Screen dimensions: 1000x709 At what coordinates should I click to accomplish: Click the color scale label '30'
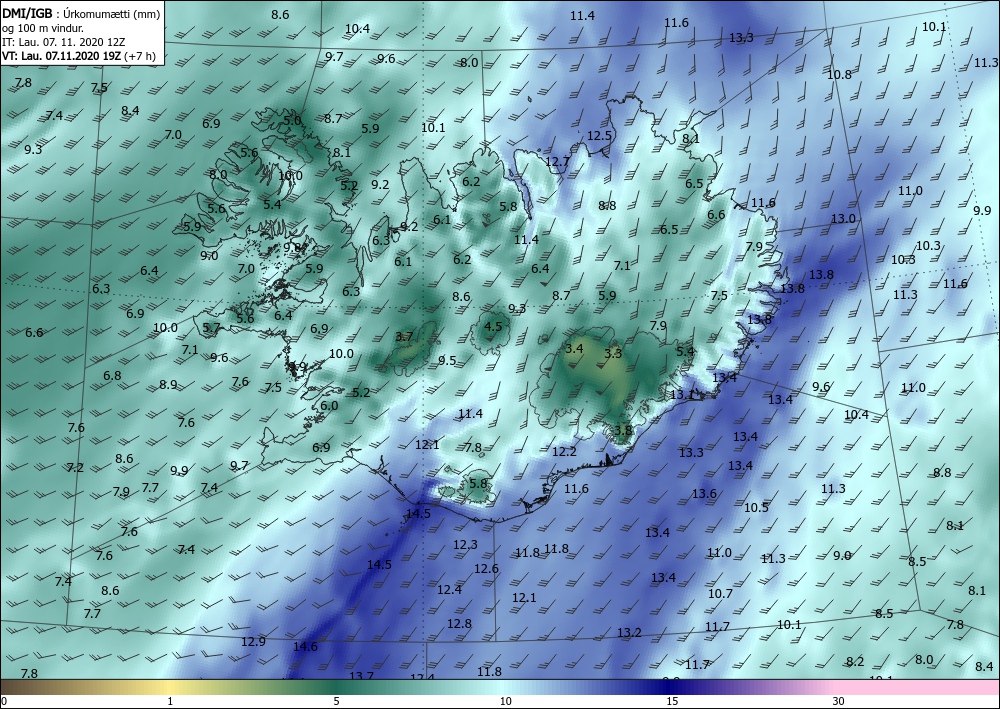click(839, 701)
